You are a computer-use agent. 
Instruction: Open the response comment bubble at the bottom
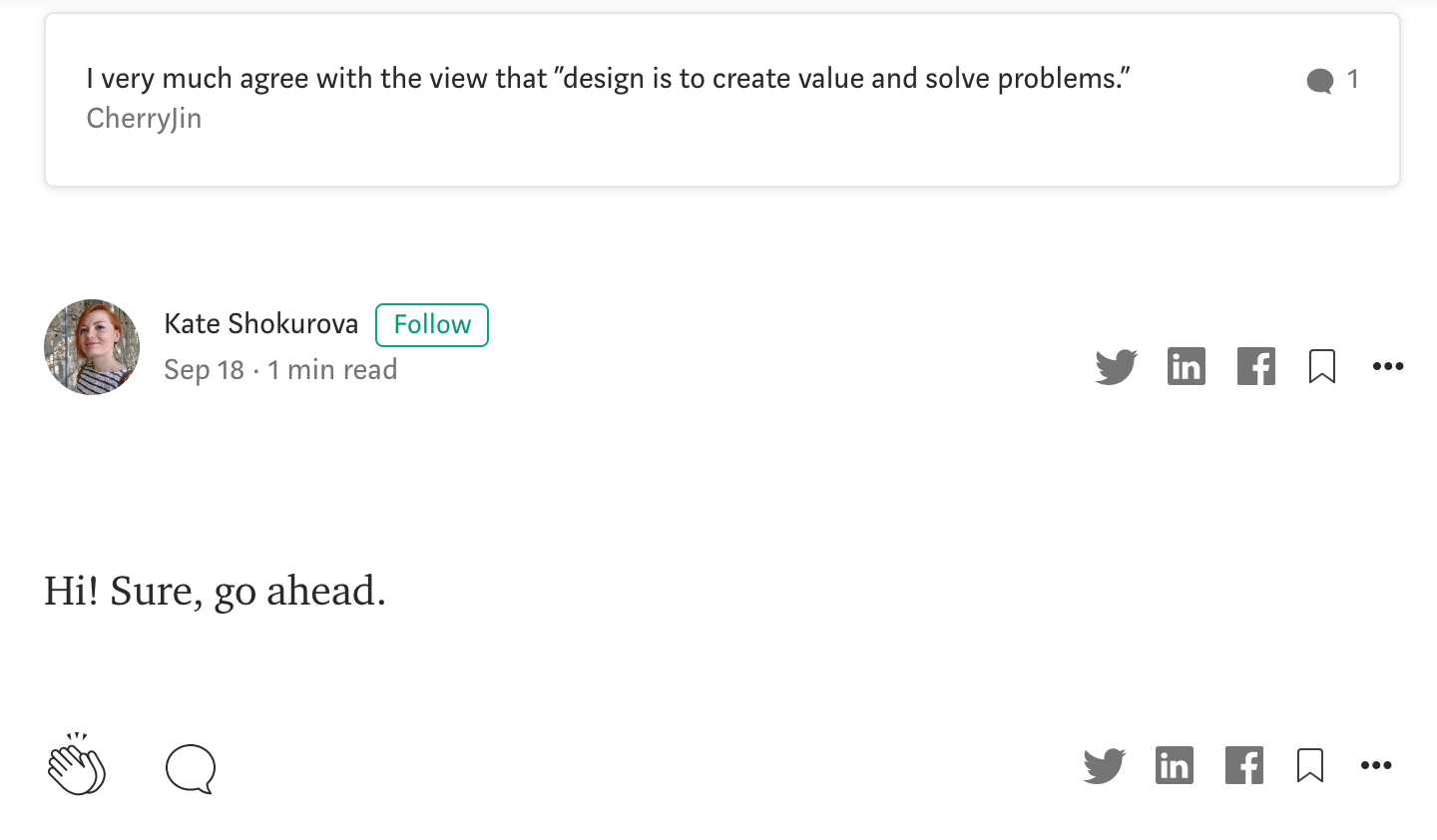pos(190,768)
